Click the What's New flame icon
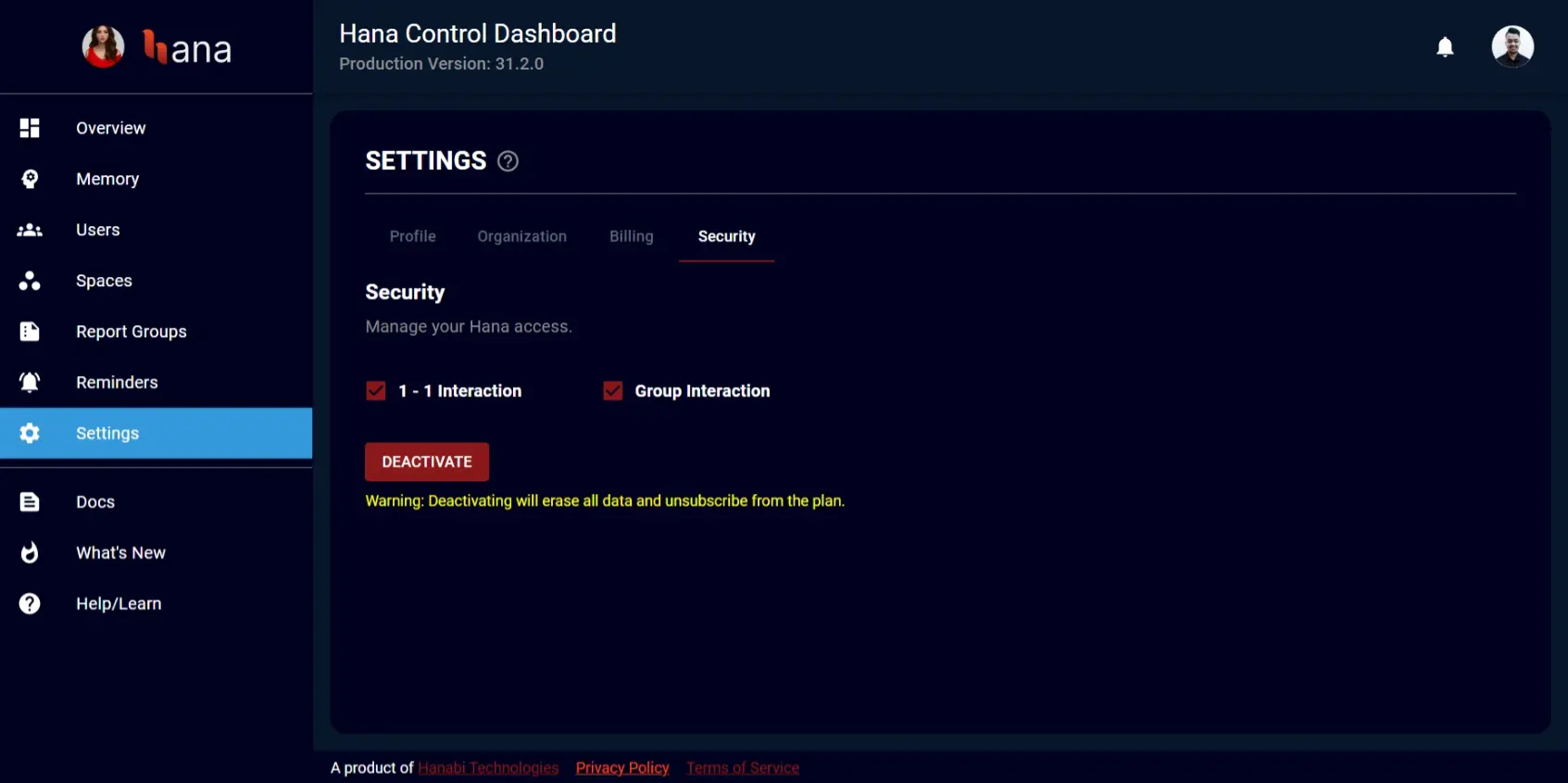Viewport: 1568px width, 783px height. [x=30, y=553]
